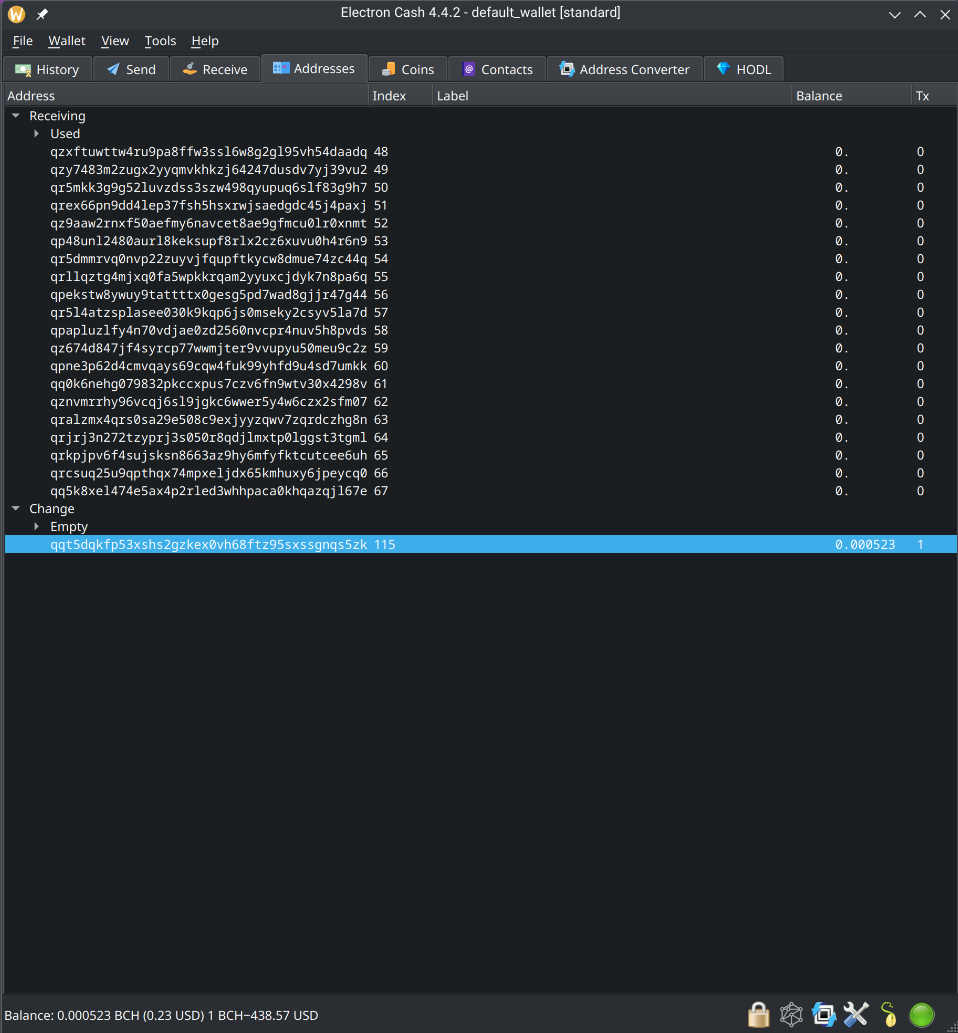Open the Coins tab
958x1033 pixels.
[408, 69]
